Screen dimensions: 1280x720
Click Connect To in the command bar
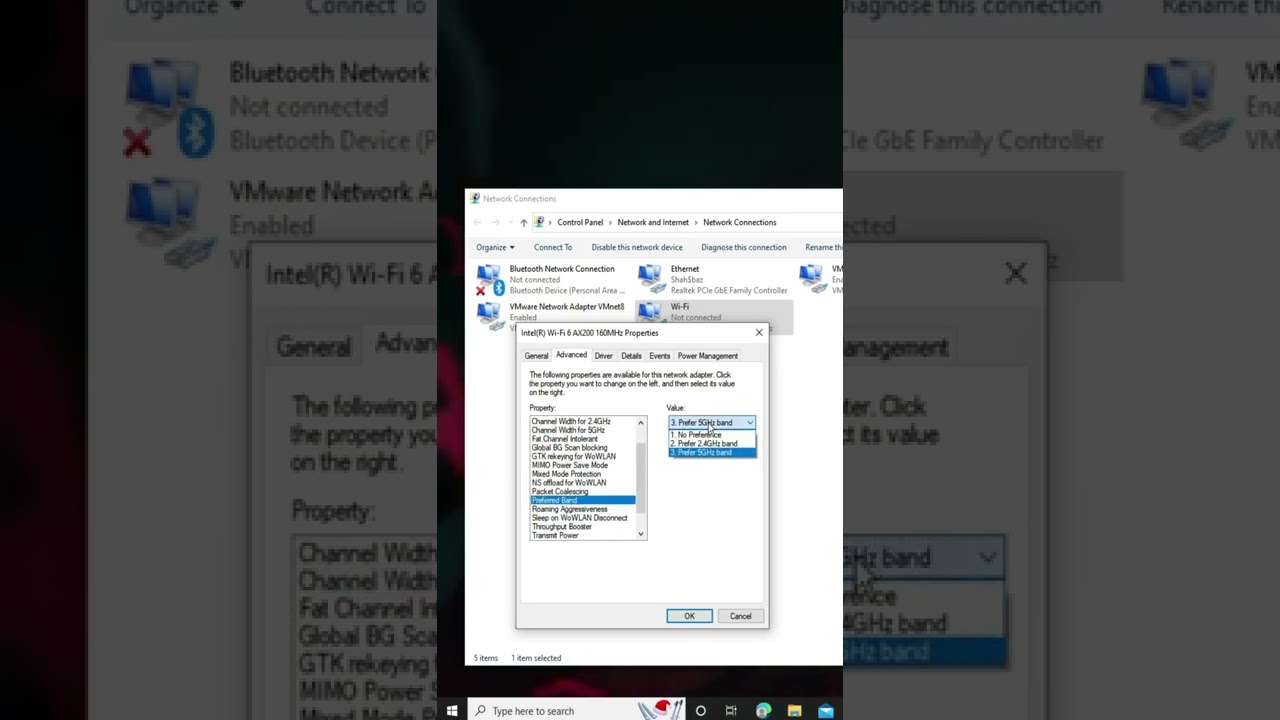pos(553,247)
